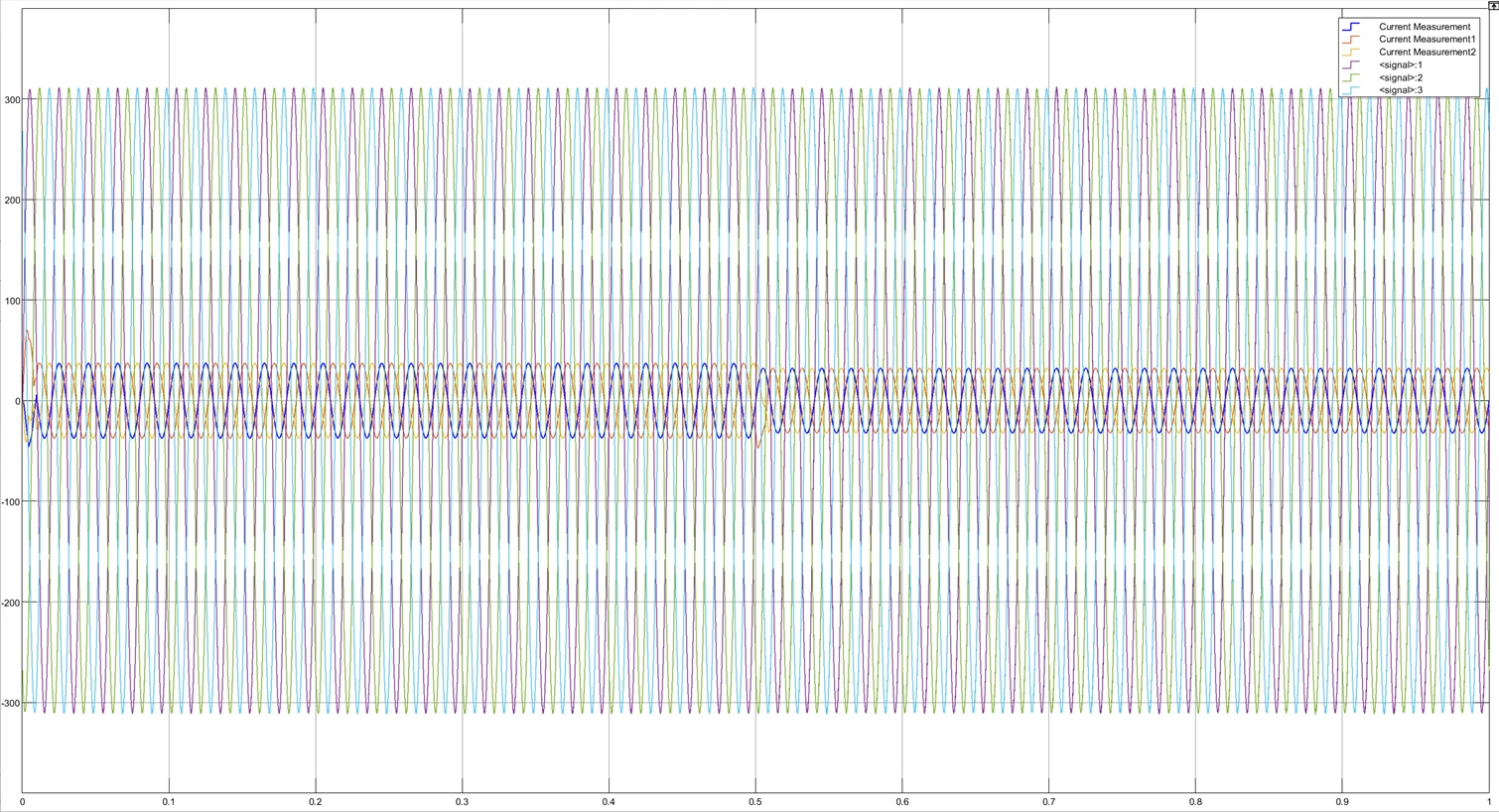Click orange-red line marker for Current Measurement1
Viewport: 1499px width, 812px height.
(1351, 39)
